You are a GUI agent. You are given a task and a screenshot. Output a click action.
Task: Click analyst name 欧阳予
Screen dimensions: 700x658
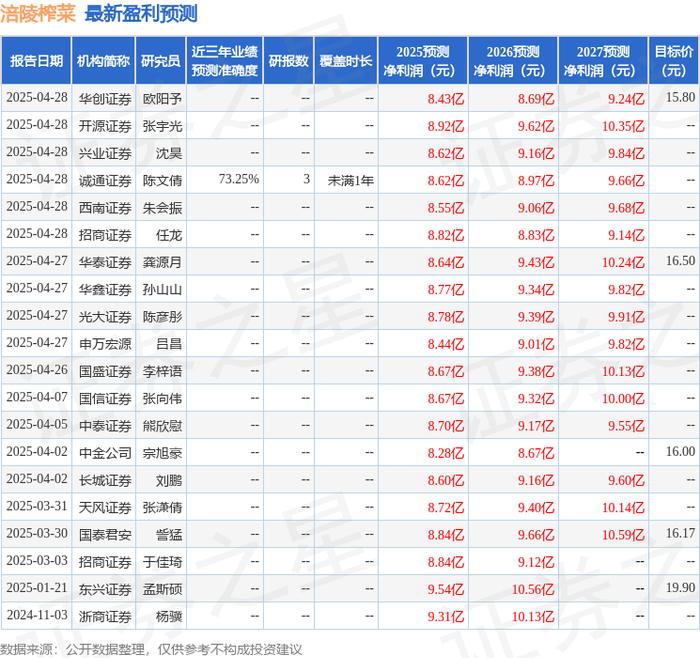pos(162,99)
